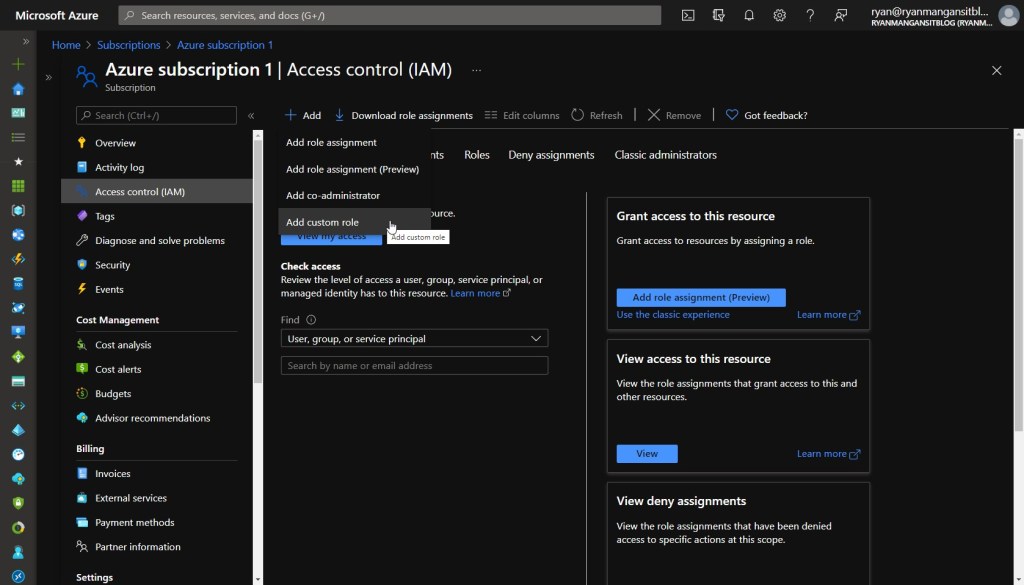Image resolution: width=1024 pixels, height=585 pixels.
Task: Open the User, group, or service principal dropdown
Action: [414, 338]
